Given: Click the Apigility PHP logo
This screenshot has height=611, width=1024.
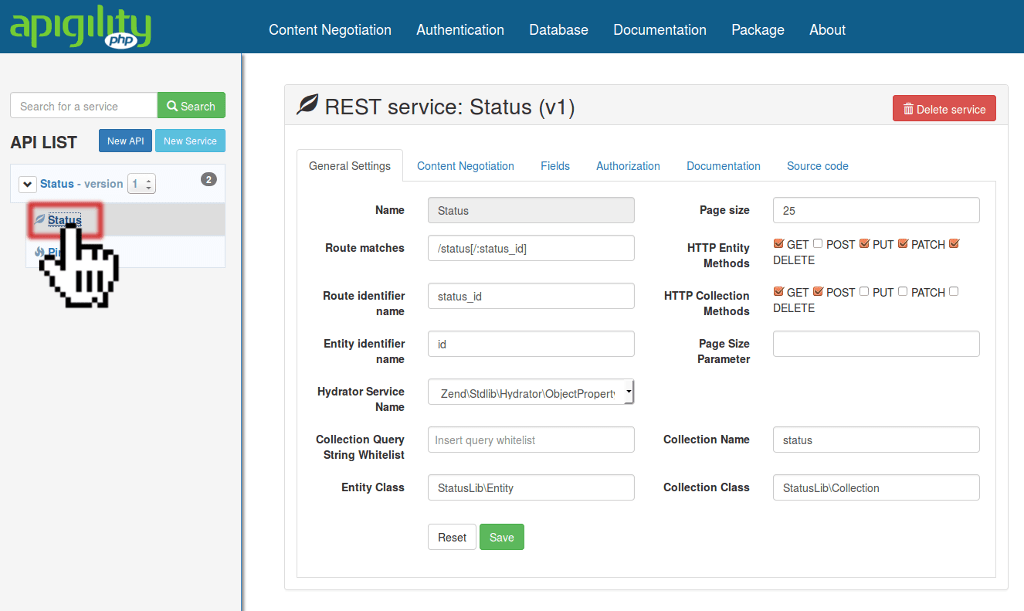Looking at the screenshot, I should click(x=80, y=29).
